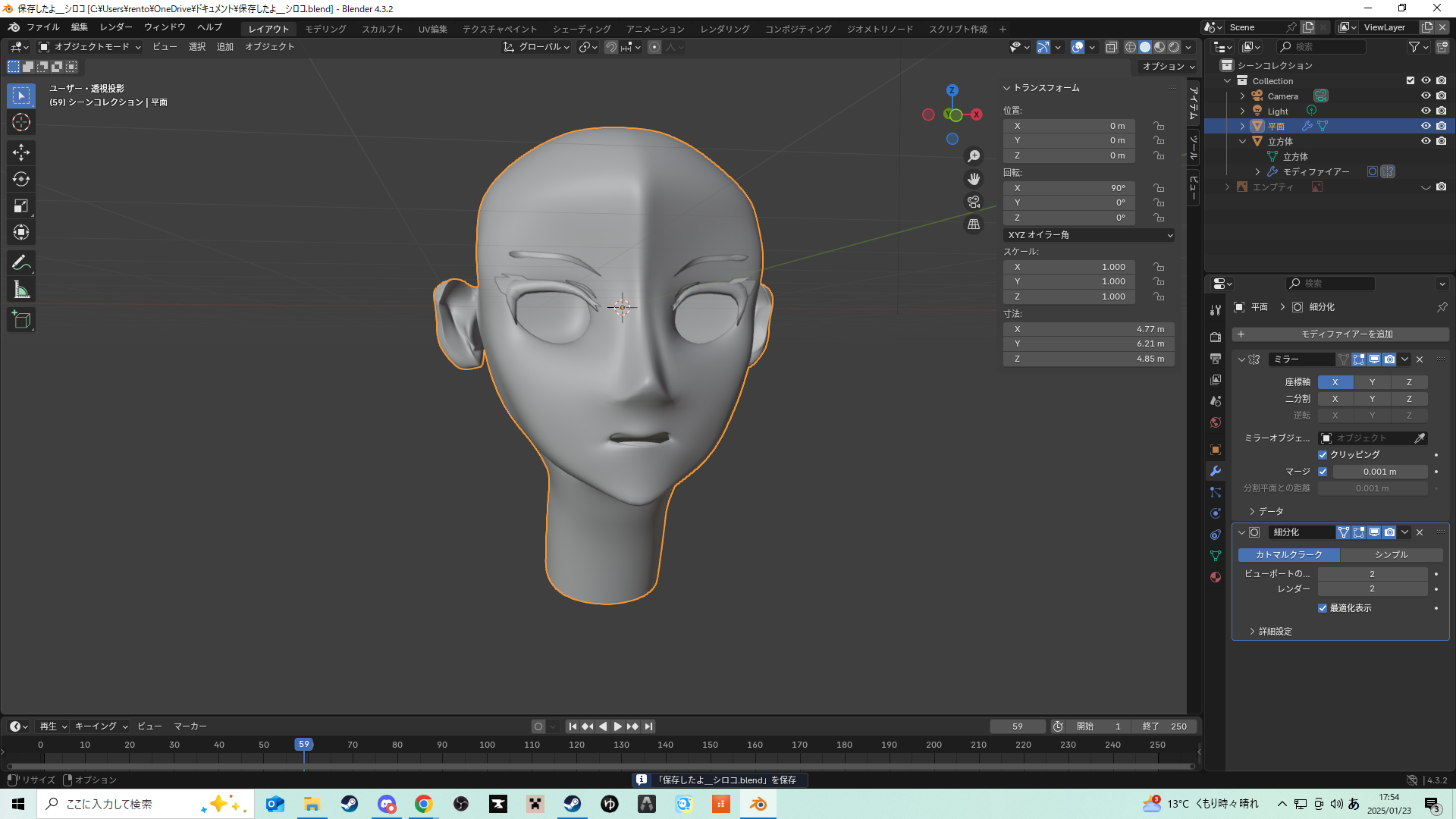Open the Material properties tab
The height and width of the screenshot is (819, 1456).
(x=1216, y=577)
